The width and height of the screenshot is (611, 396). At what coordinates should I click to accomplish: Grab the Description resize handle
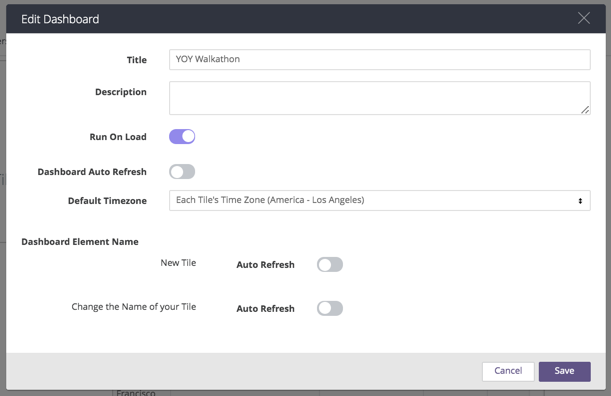coord(585,110)
